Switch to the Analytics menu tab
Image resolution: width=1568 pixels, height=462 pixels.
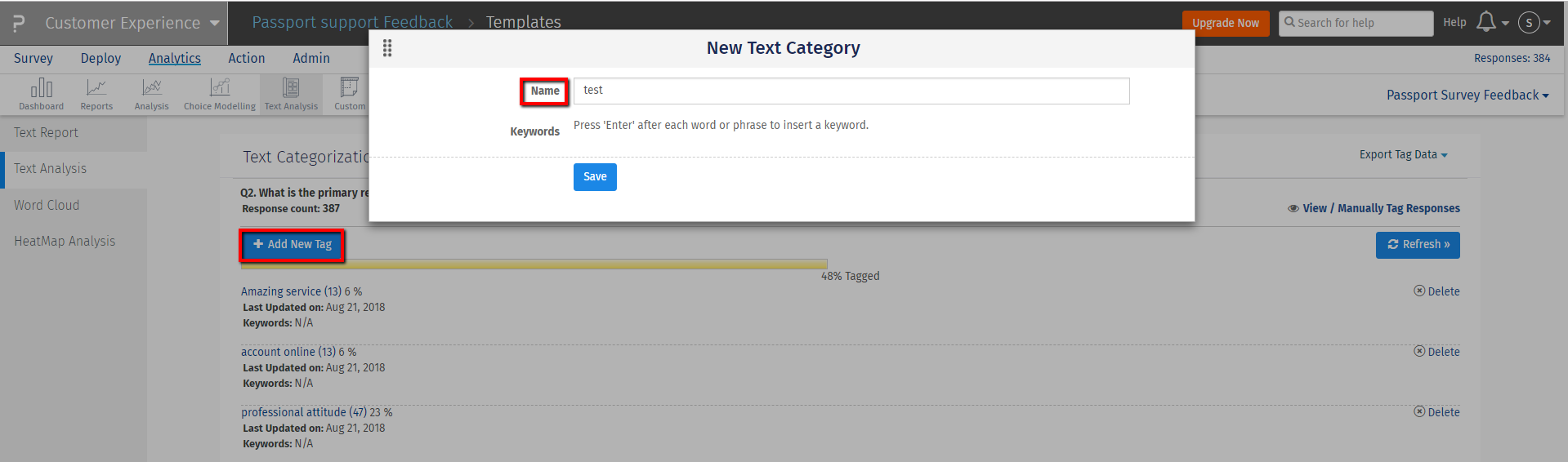pos(174,58)
